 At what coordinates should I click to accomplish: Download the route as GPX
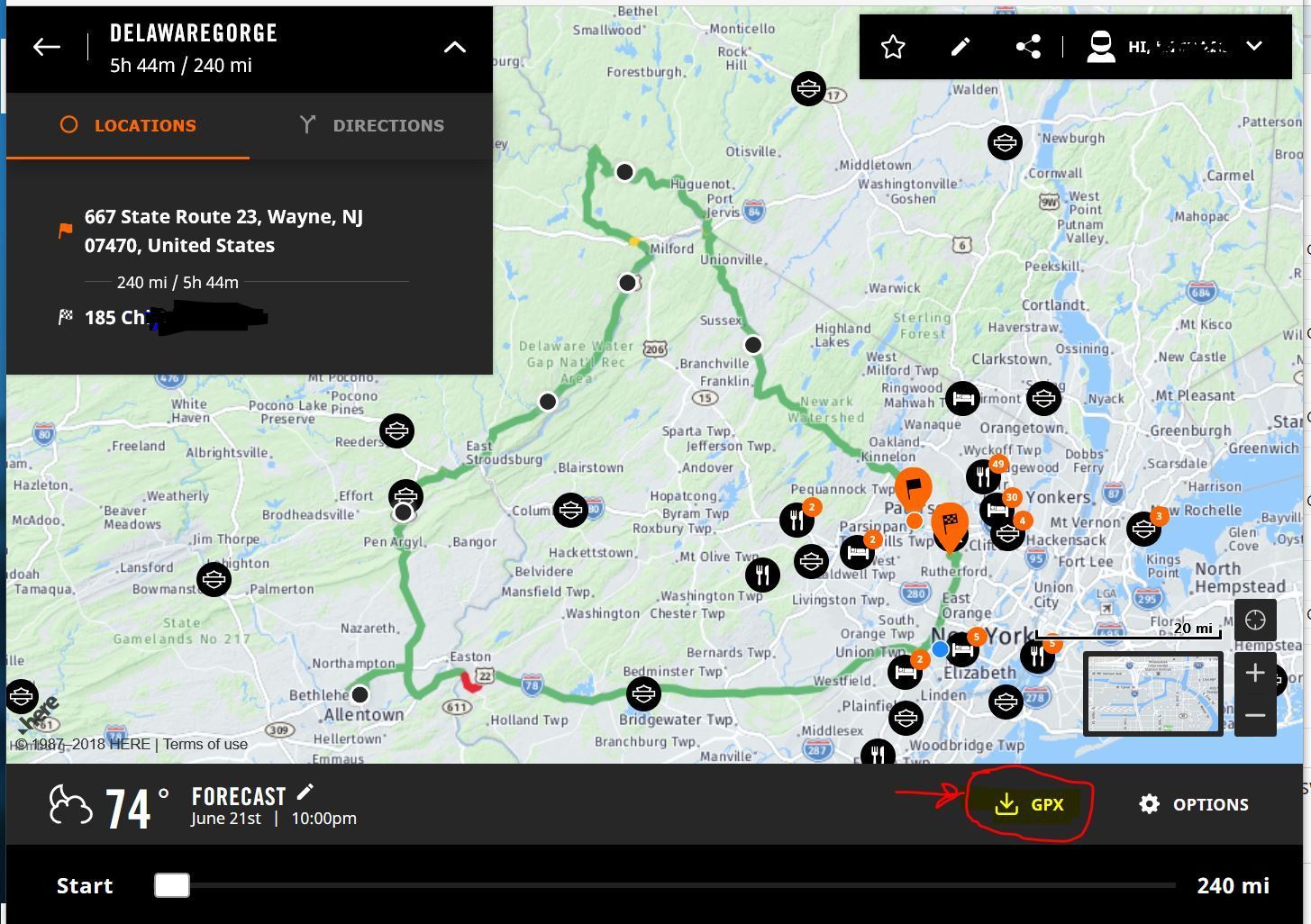click(x=1029, y=804)
